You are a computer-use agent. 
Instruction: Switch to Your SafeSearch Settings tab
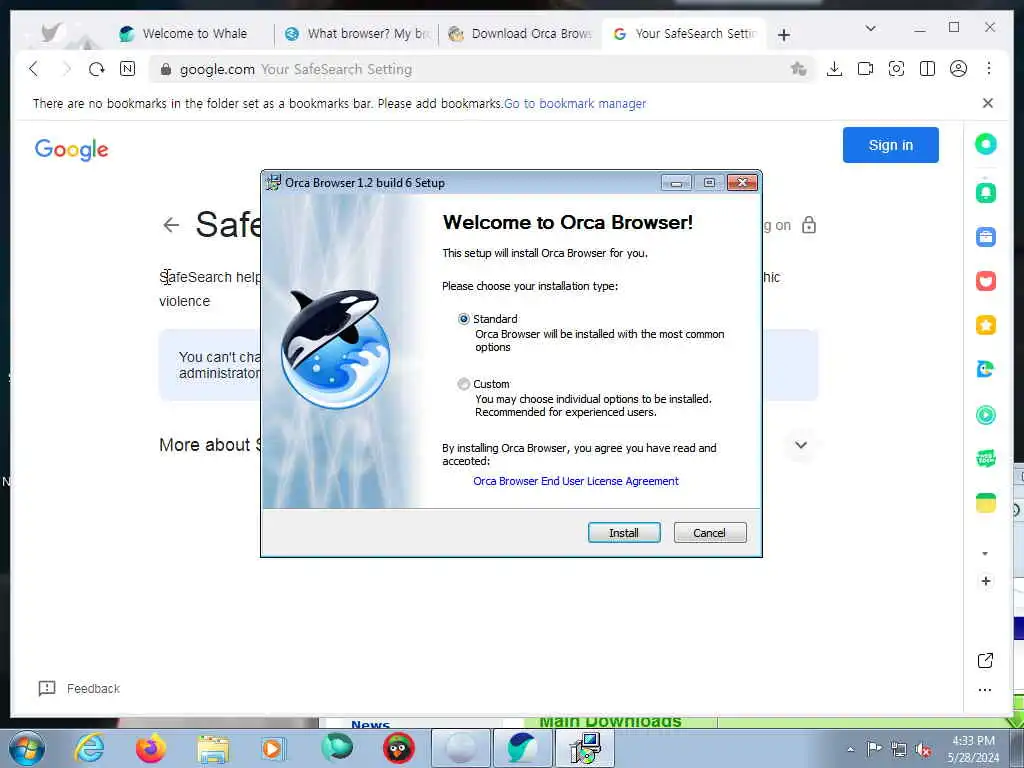[x=684, y=33]
